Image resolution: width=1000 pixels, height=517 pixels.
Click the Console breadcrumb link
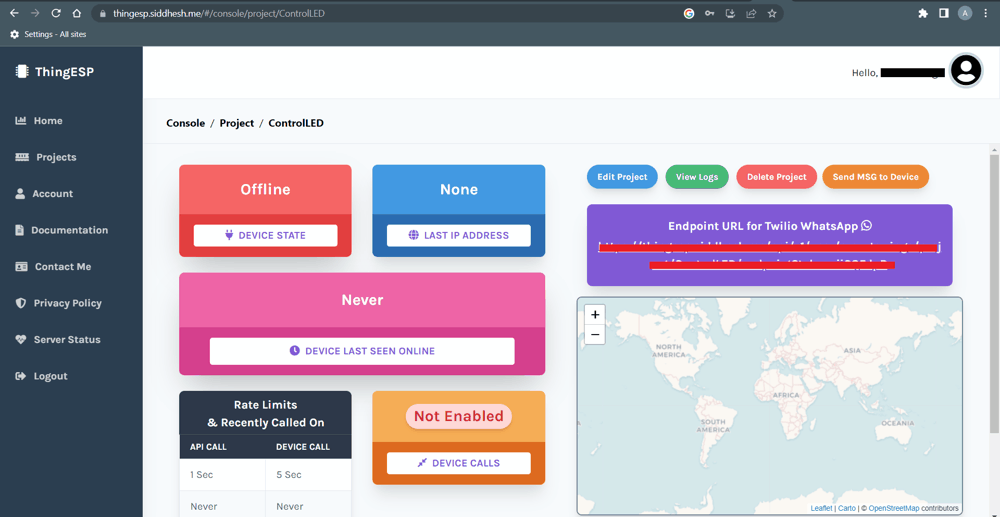[x=185, y=123]
